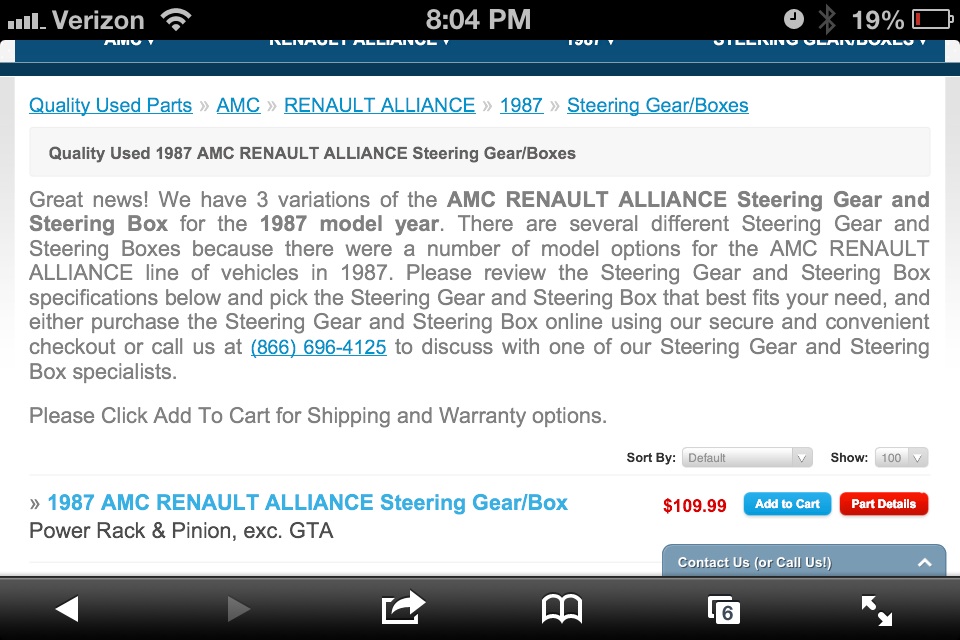
Task: Tap the battery indicator icon
Action: (x=932, y=20)
